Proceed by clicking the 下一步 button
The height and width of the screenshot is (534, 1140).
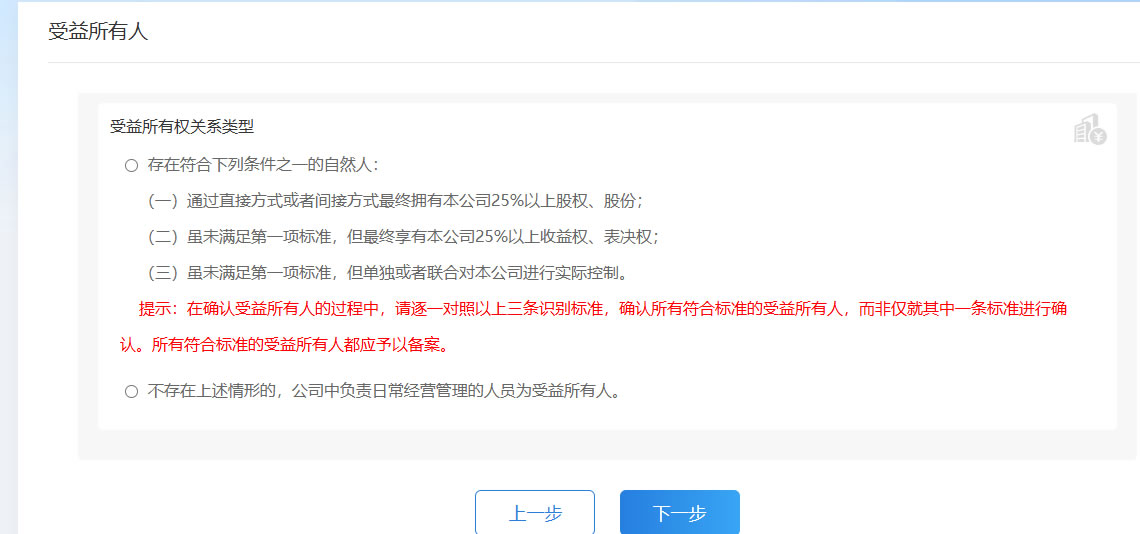[680, 513]
